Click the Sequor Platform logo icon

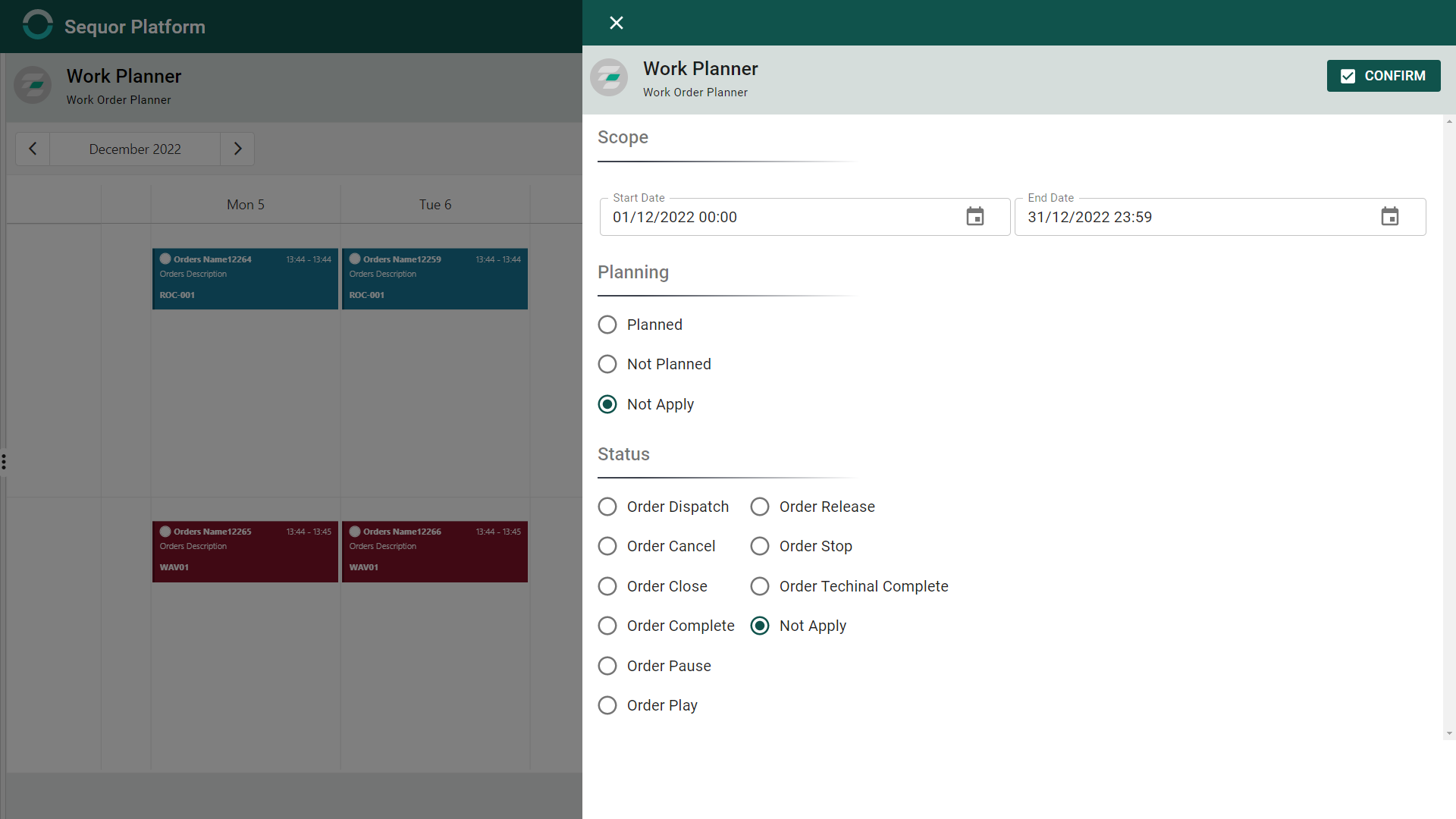[37, 24]
